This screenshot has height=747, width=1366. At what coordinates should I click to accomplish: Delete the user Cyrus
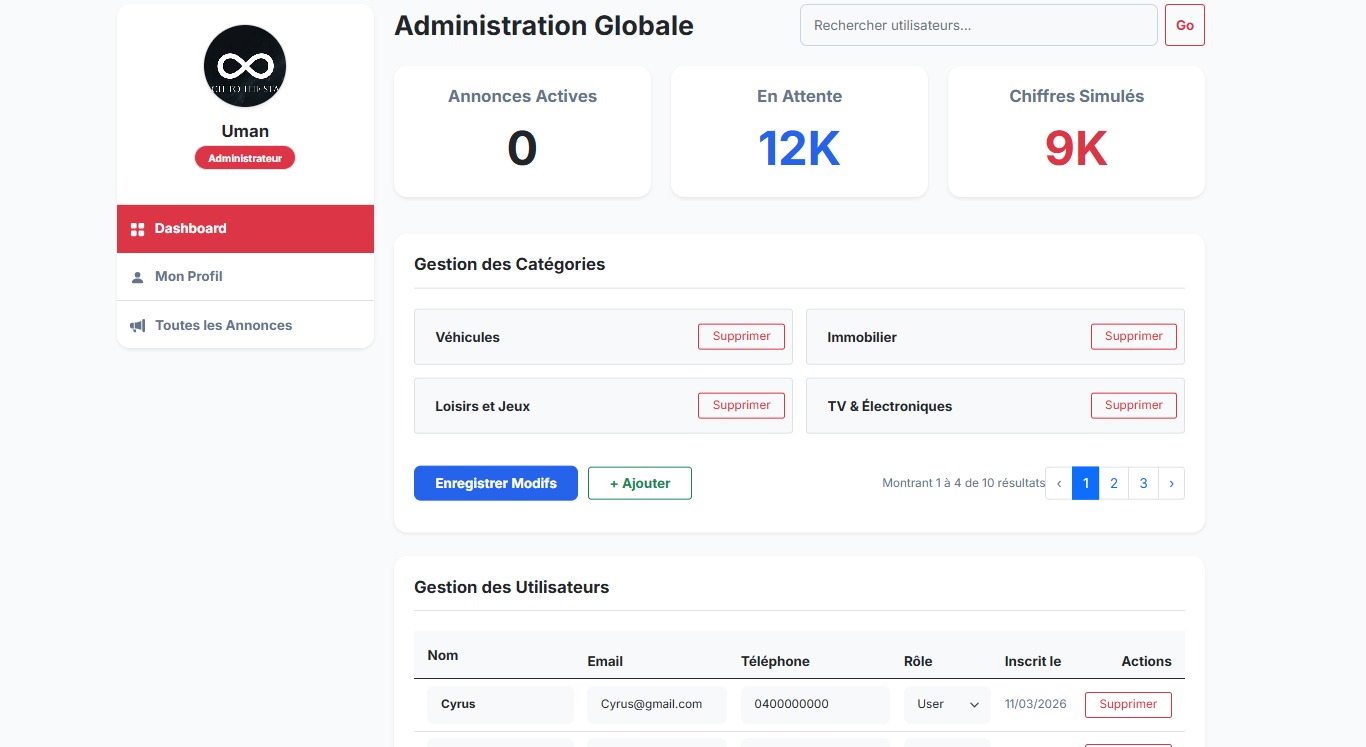pyautogui.click(x=1128, y=705)
